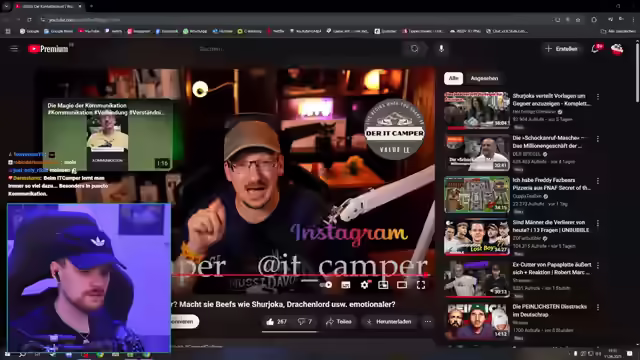Switch player to theater mode
640x360 pixels.
(402, 285)
